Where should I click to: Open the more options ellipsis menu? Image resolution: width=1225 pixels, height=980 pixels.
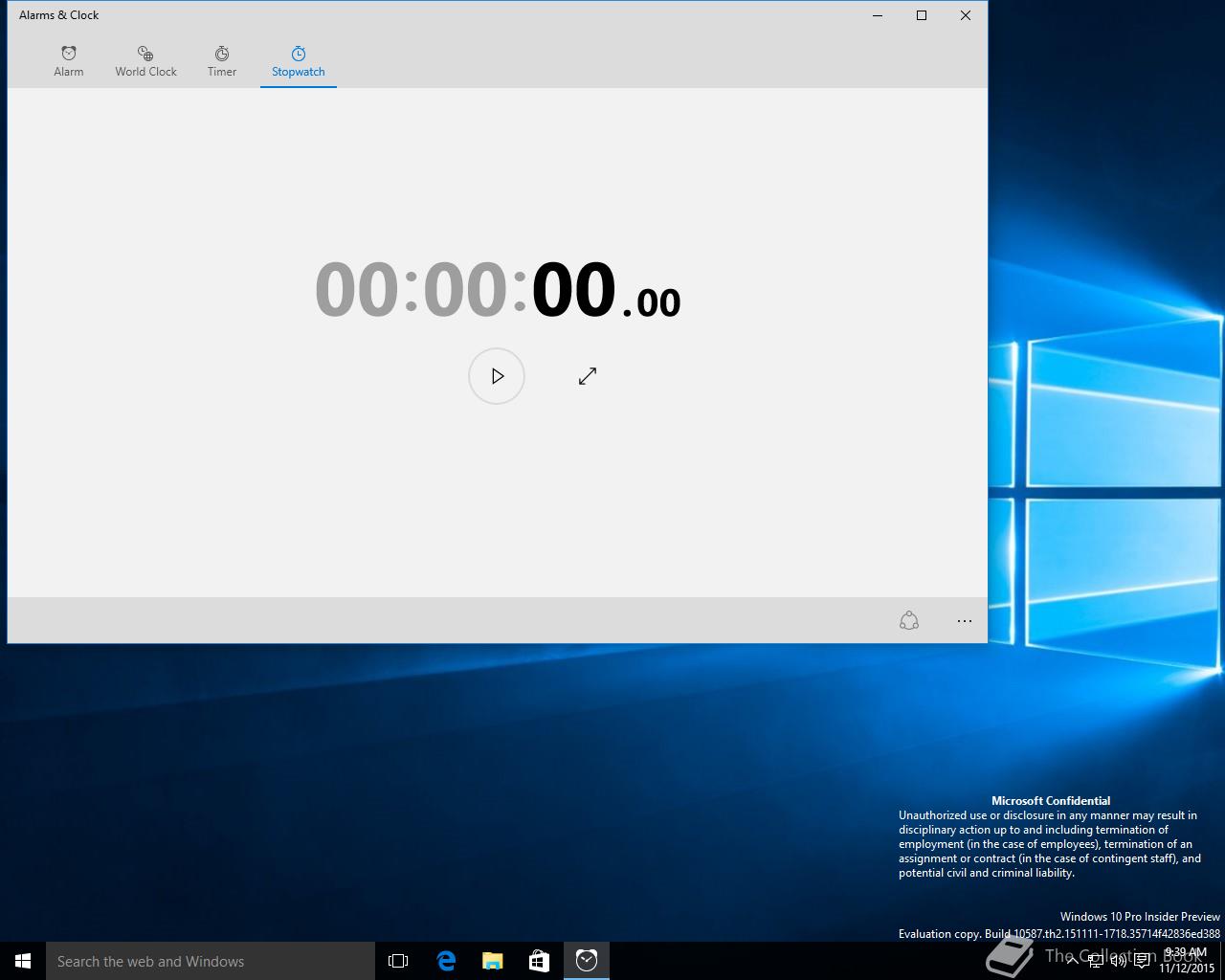click(965, 621)
